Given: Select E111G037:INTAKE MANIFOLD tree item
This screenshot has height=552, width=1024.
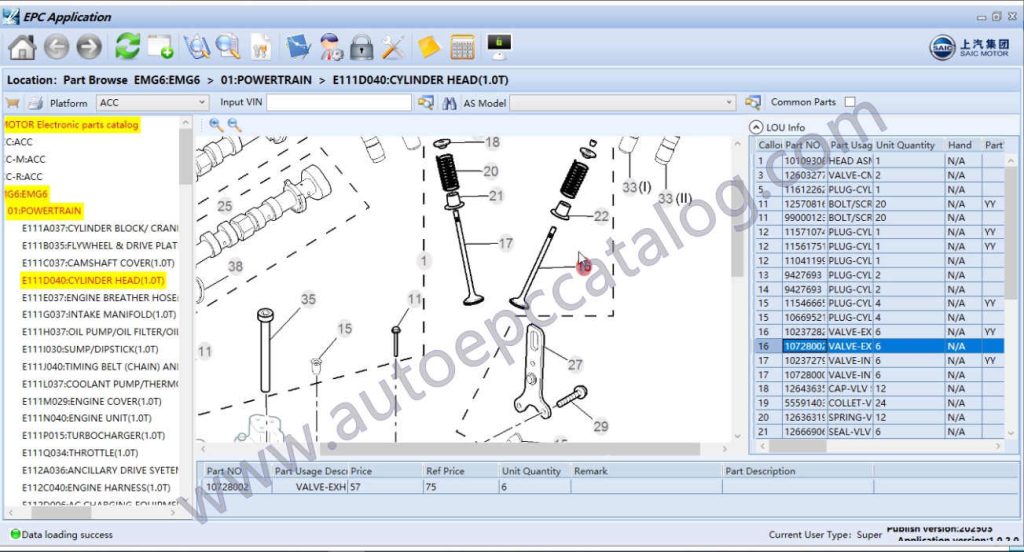Looking at the screenshot, I should point(100,314).
